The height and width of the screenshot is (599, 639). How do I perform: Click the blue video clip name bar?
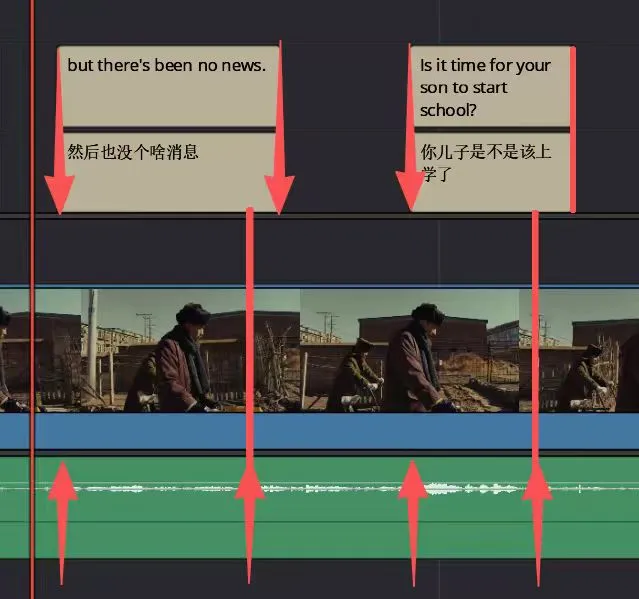[x=320, y=431]
